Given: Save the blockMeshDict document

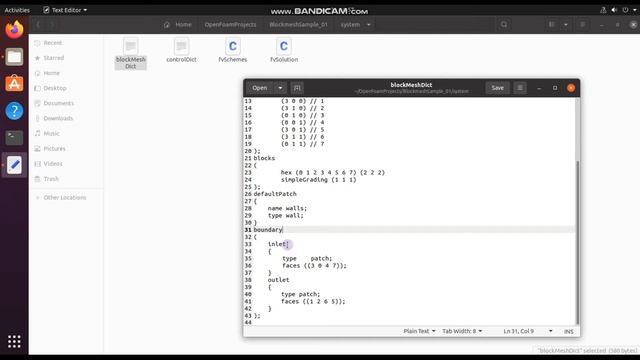Looking at the screenshot, I should click(498, 88).
